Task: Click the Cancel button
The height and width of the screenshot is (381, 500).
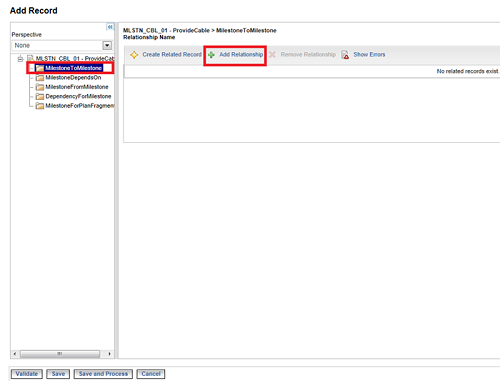Action: point(151,374)
